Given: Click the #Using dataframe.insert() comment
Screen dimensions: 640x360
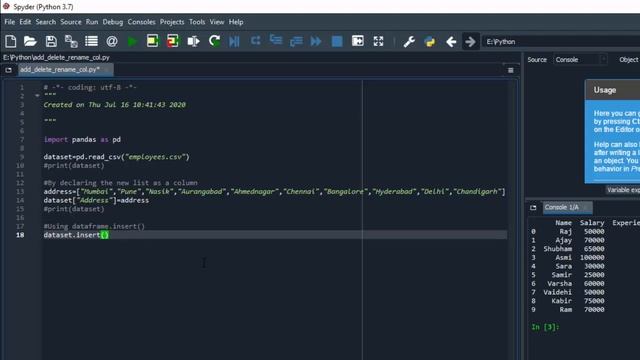Looking at the screenshot, I should coord(94,226).
